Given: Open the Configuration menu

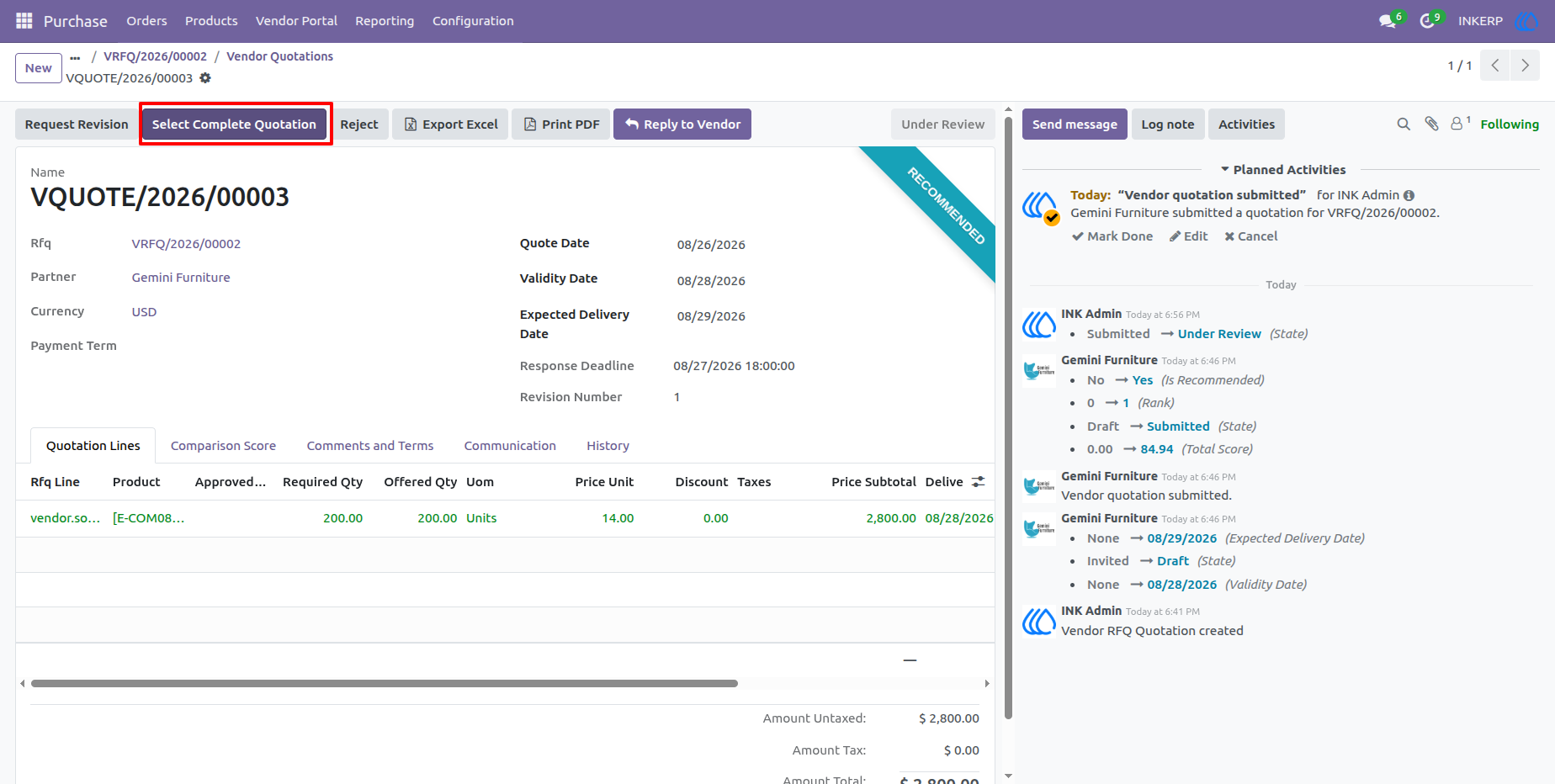Looking at the screenshot, I should pos(473,21).
